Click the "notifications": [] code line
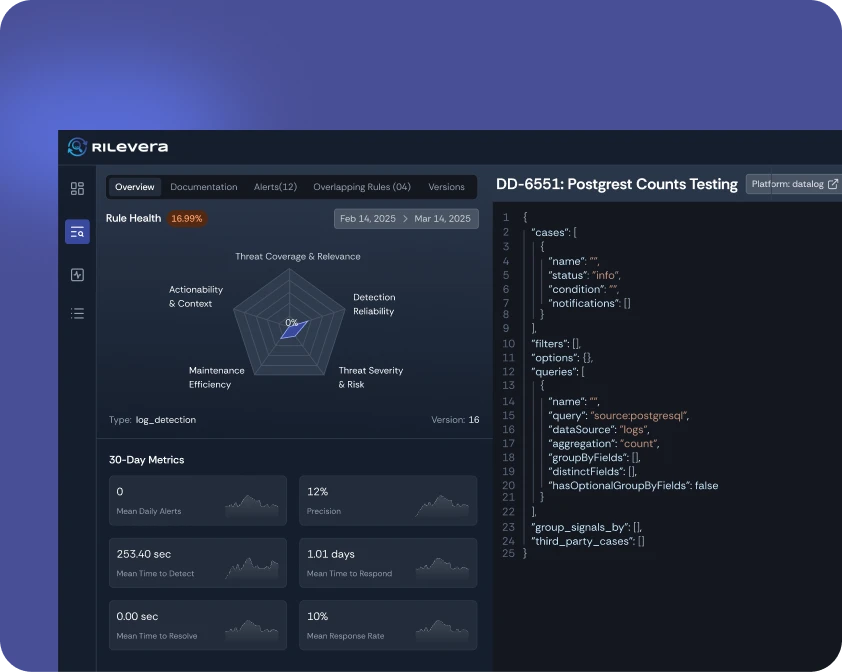 (x=590, y=303)
